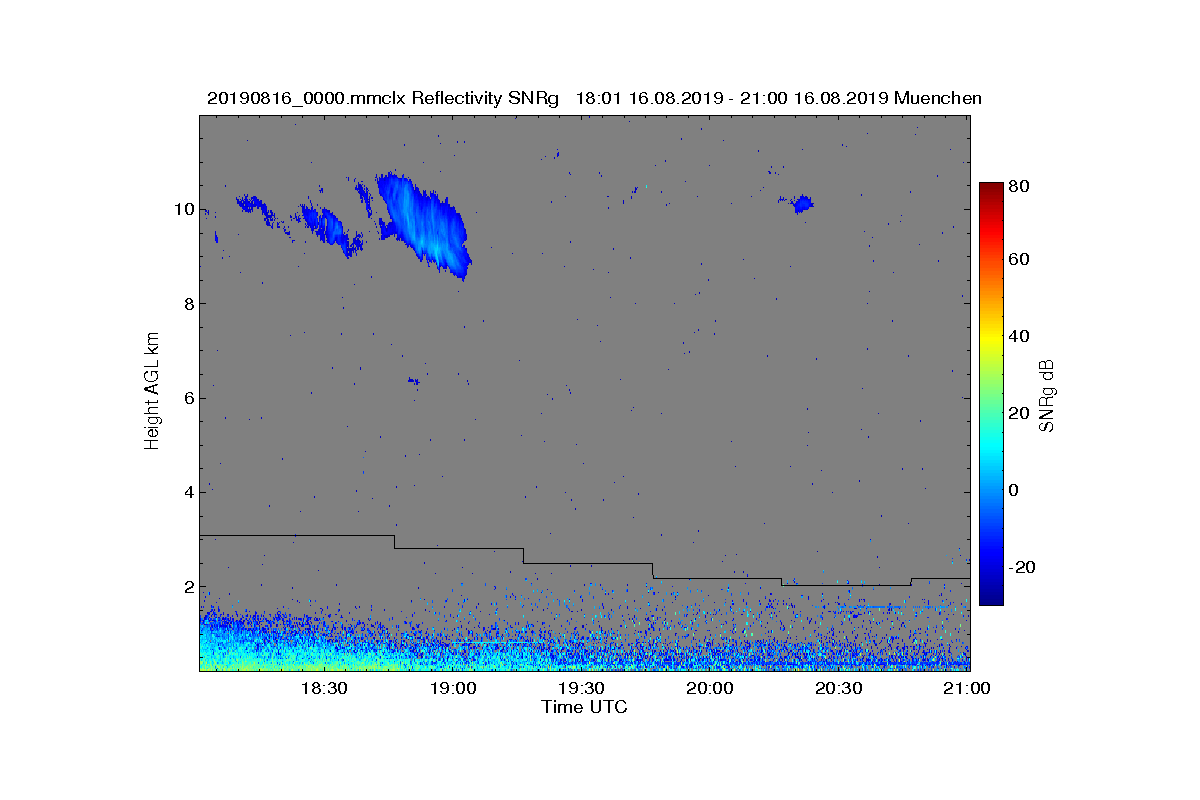Screen dimensions: 1200x800
Task: Click the height tick label 10
Action: [184, 210]
